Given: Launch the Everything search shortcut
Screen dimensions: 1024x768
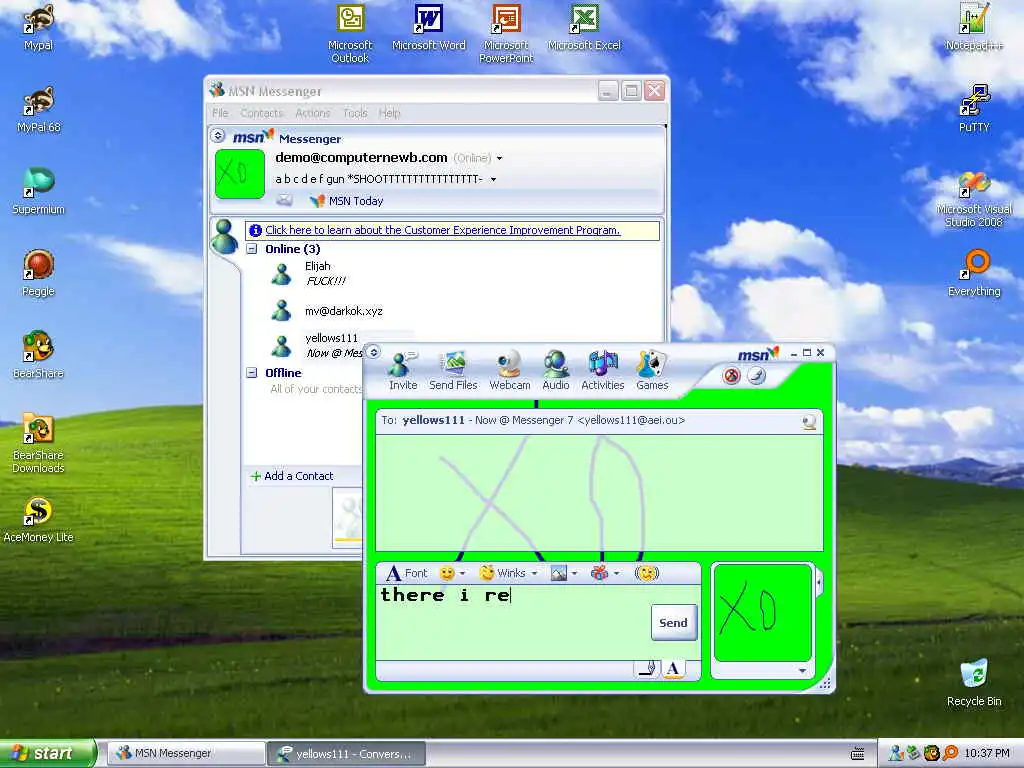Looking at the screenshot, I should [974, 274].
